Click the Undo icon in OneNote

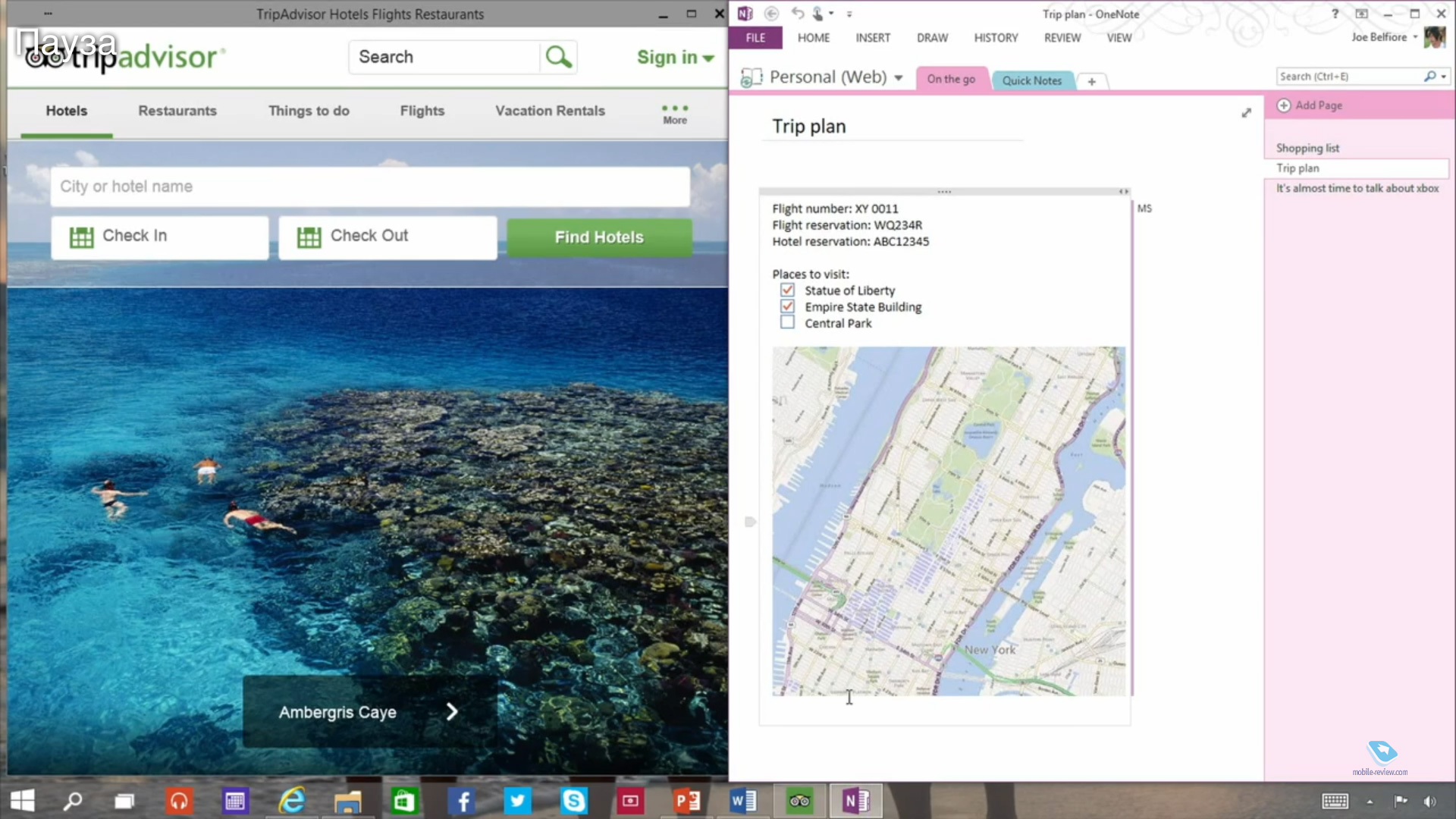pyautogui.click(x=797, y=14)
